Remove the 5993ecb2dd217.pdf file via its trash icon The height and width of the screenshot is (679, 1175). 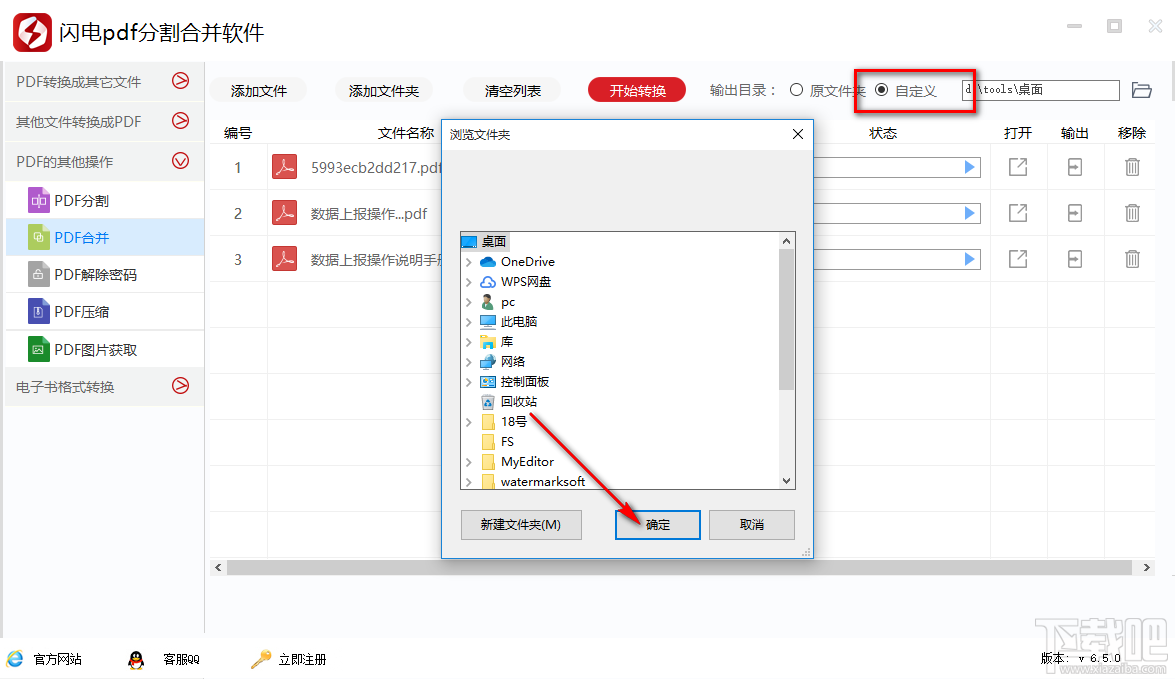click(x=1131, y=166)
